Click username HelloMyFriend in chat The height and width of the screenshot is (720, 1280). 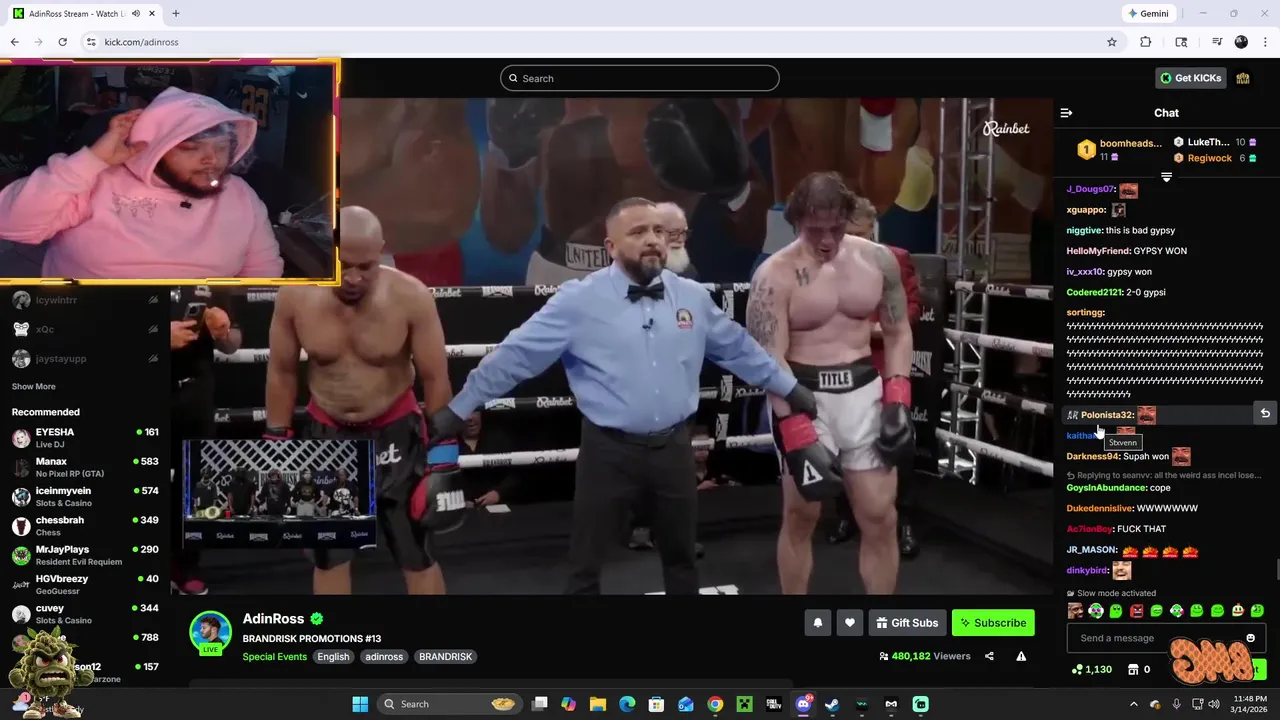tap(1098, 251)
